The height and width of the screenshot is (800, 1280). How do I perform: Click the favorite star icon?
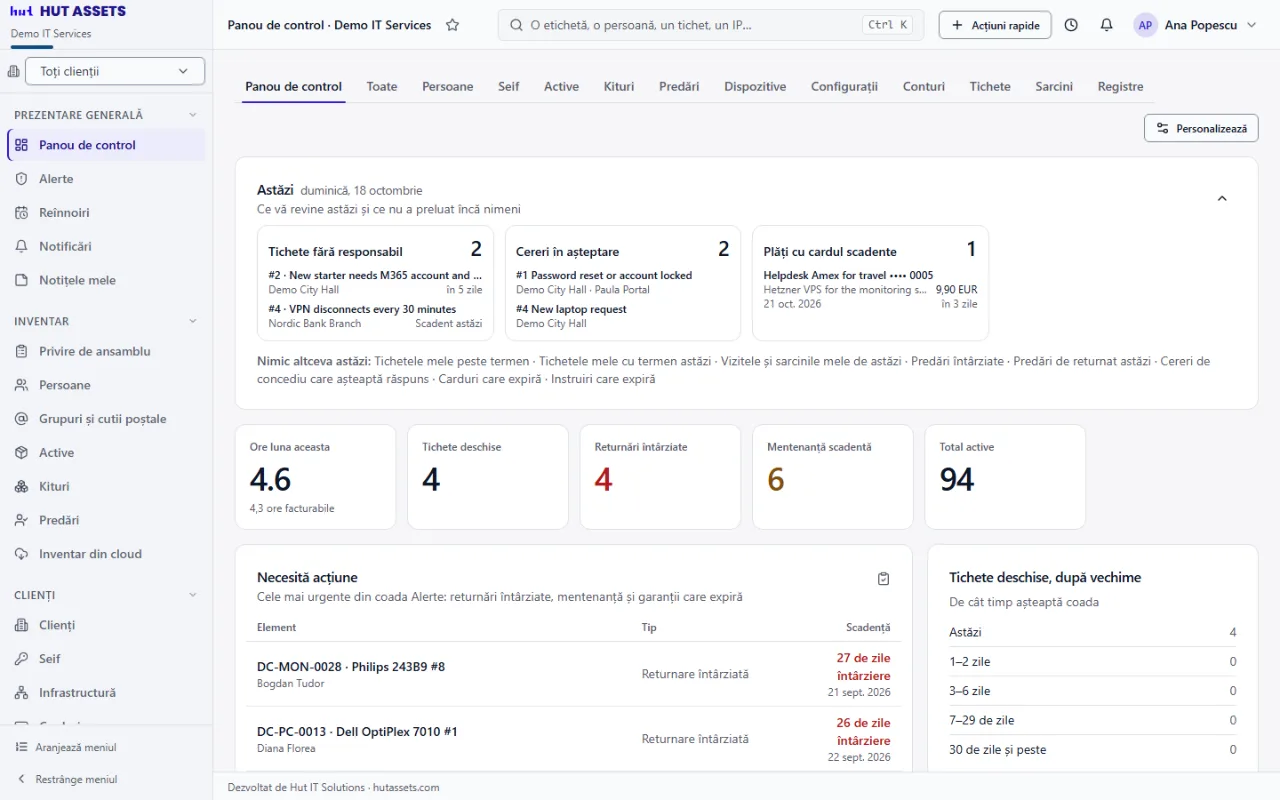click(x=452, y=25)
